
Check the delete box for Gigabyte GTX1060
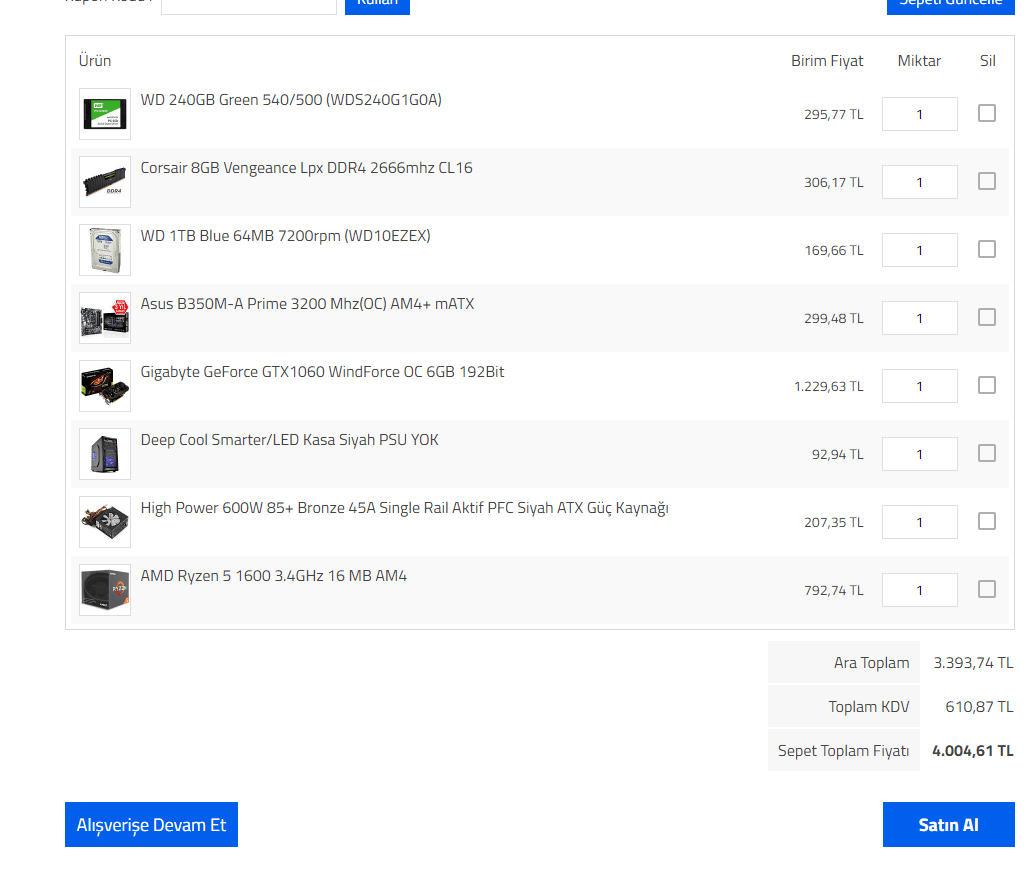[986, 385]
